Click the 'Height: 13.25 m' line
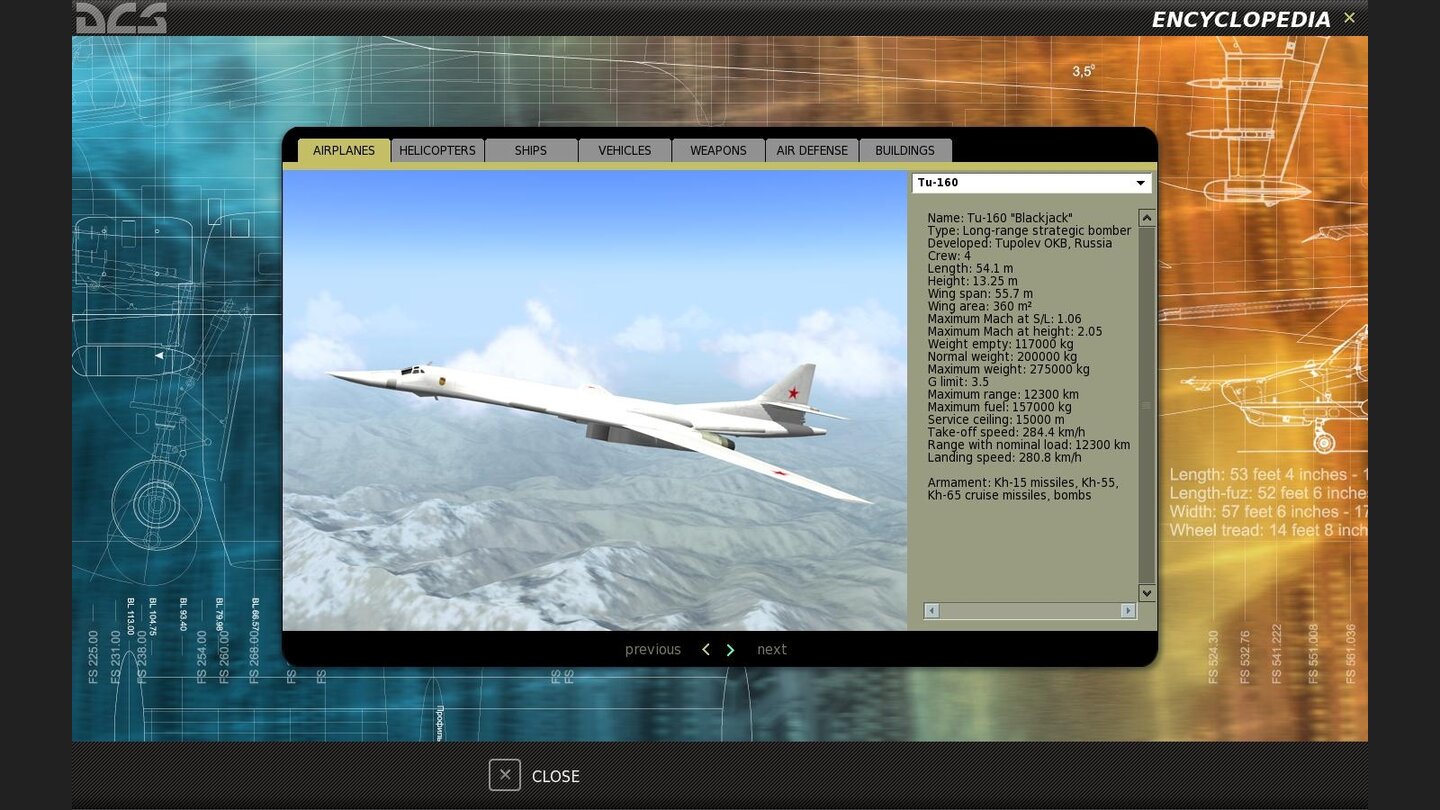This screenshot has height=810, width=1440. pos(972,281)
